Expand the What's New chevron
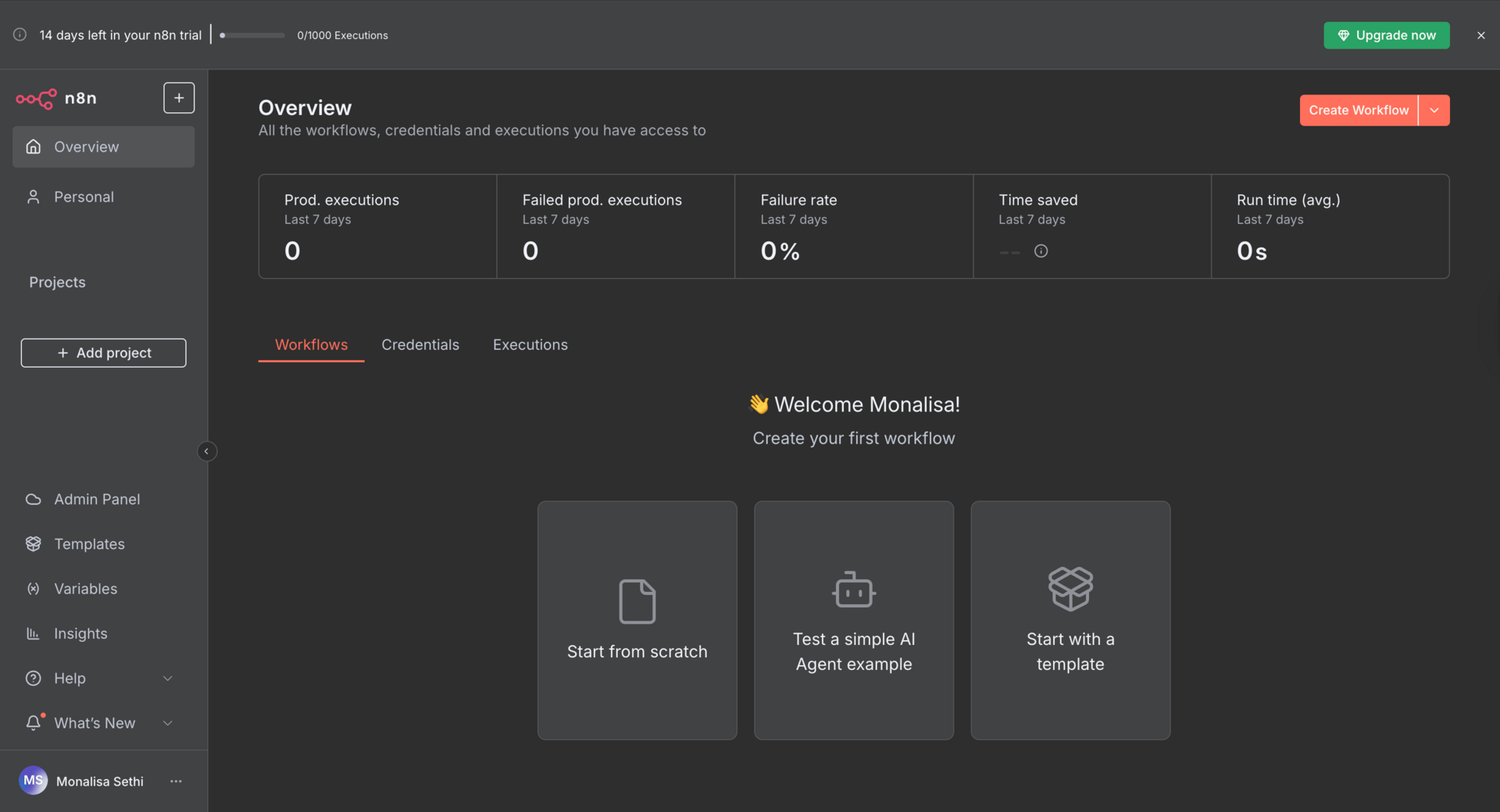This screenshot has width=1500, height=812. 167,723
